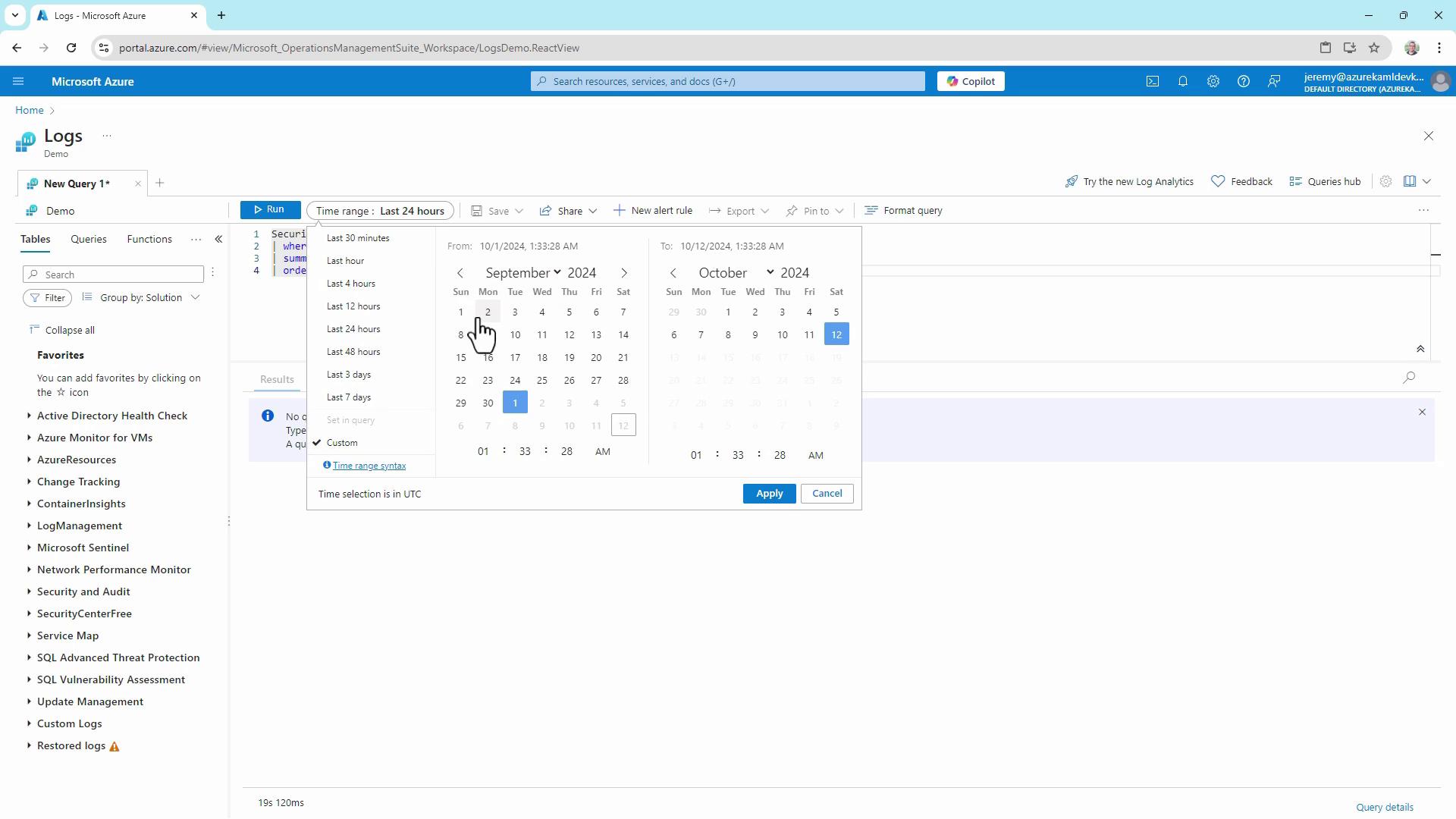Go to next month in From calendar

click(x=624, y=273)
